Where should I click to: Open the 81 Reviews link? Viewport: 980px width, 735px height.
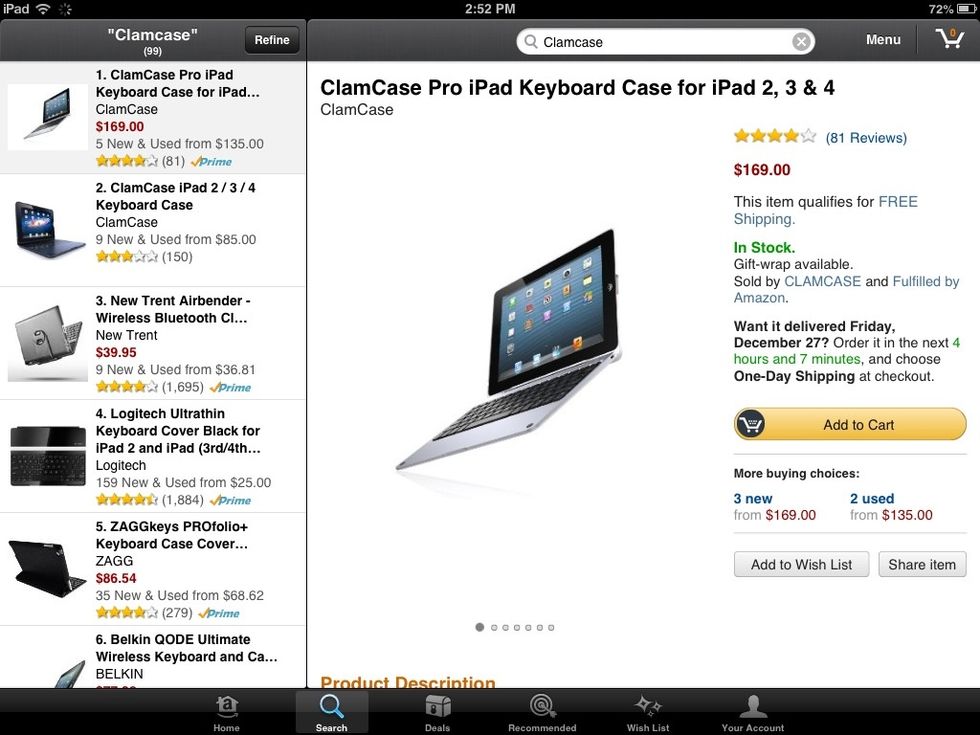point(866,138)
